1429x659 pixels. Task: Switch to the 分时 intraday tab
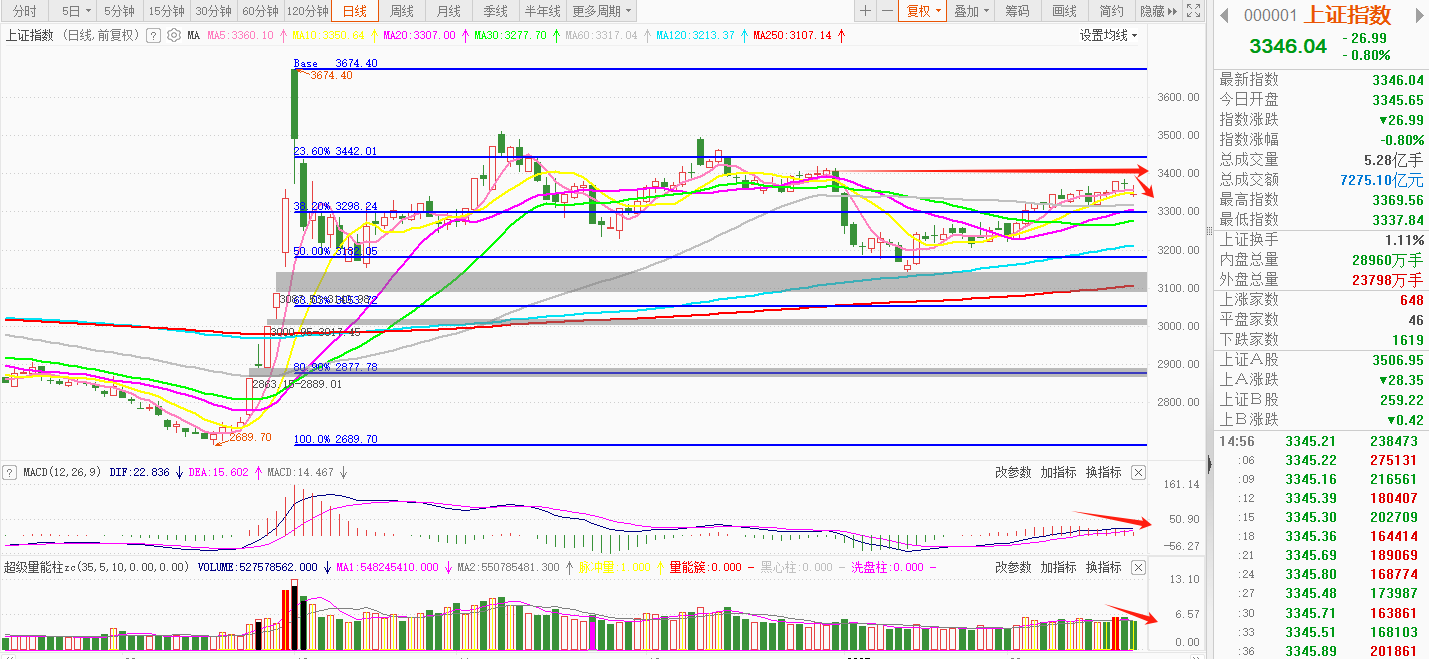pos(24,11)
